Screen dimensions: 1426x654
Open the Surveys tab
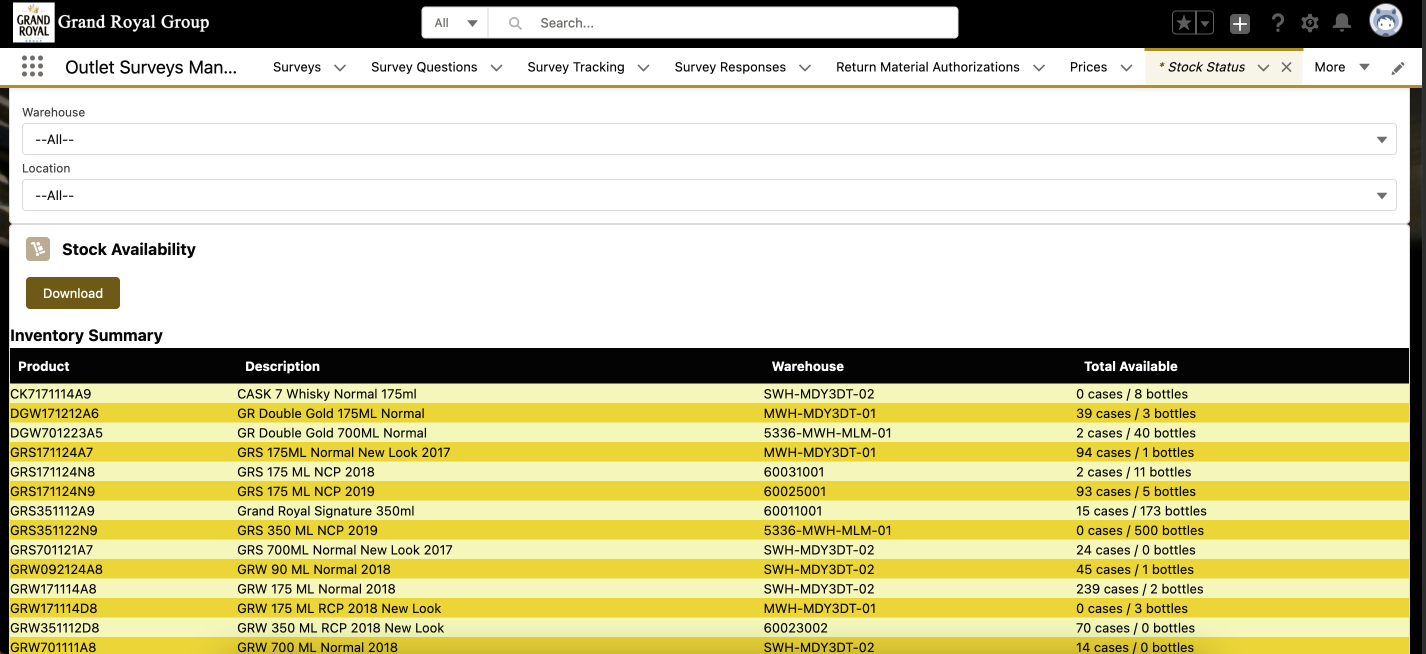click(x=297, y=67)
